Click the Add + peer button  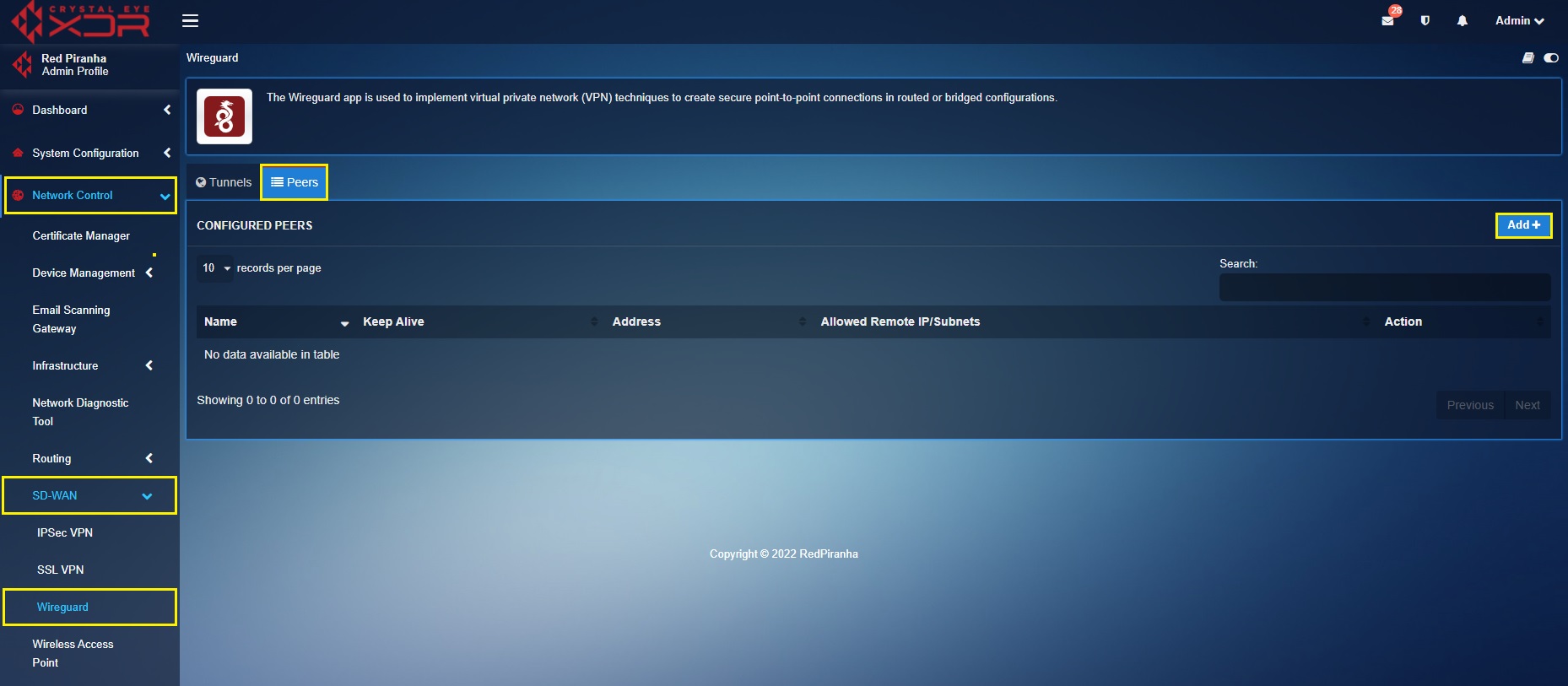click(x=1524, y=225)
